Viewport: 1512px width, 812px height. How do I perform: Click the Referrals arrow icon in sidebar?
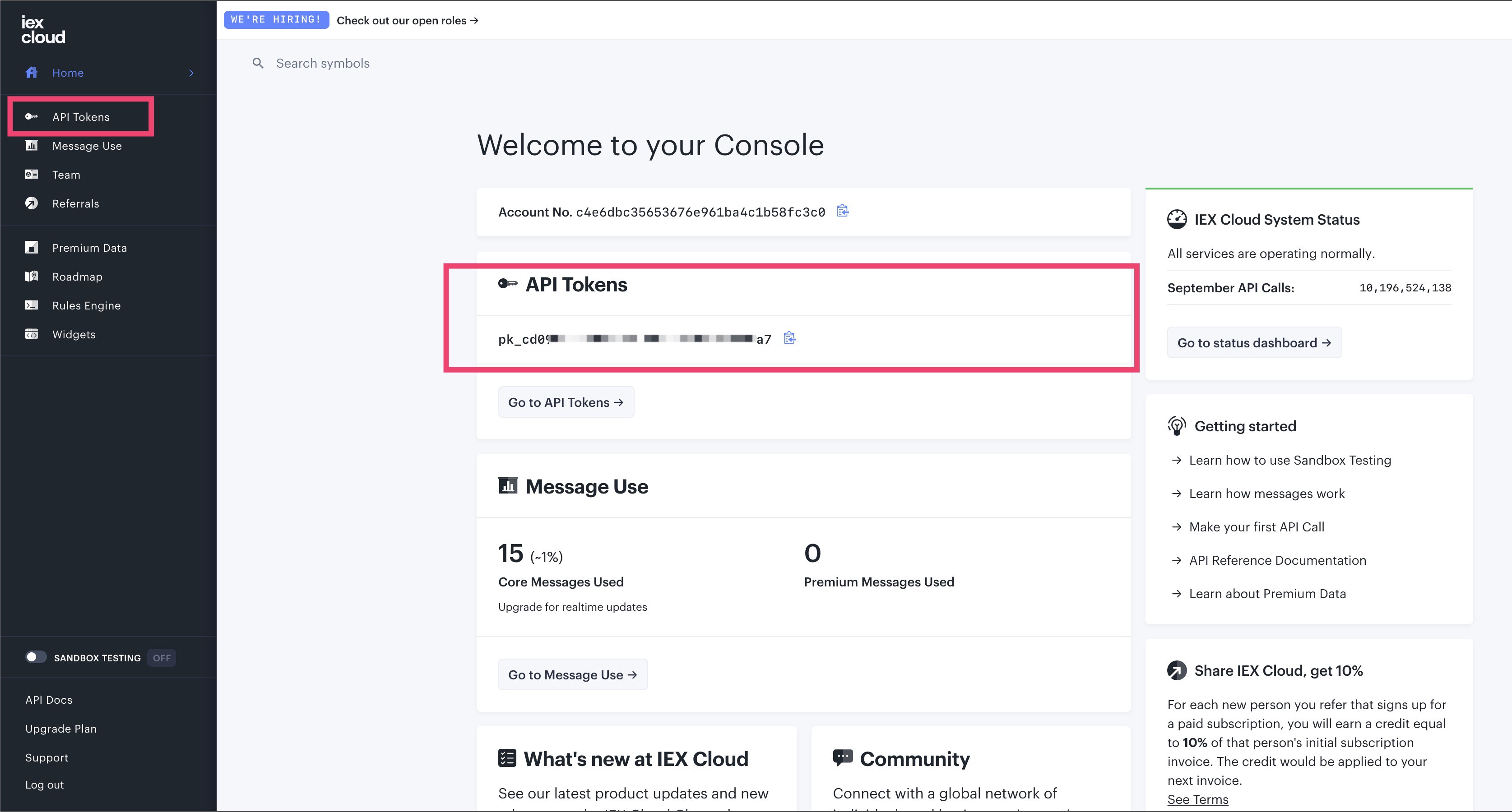(x=32, y=203)
